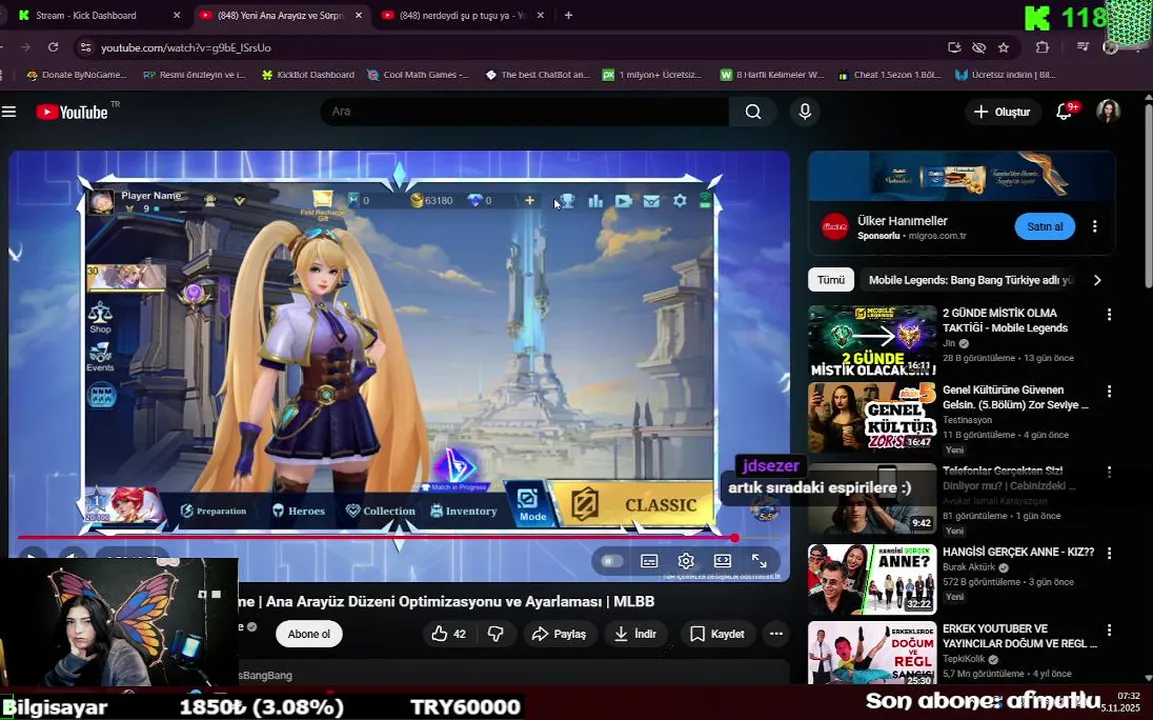Open the video player settings gear
The image size is (1153, 720).
pyautogui.click(x=686, y=561)
